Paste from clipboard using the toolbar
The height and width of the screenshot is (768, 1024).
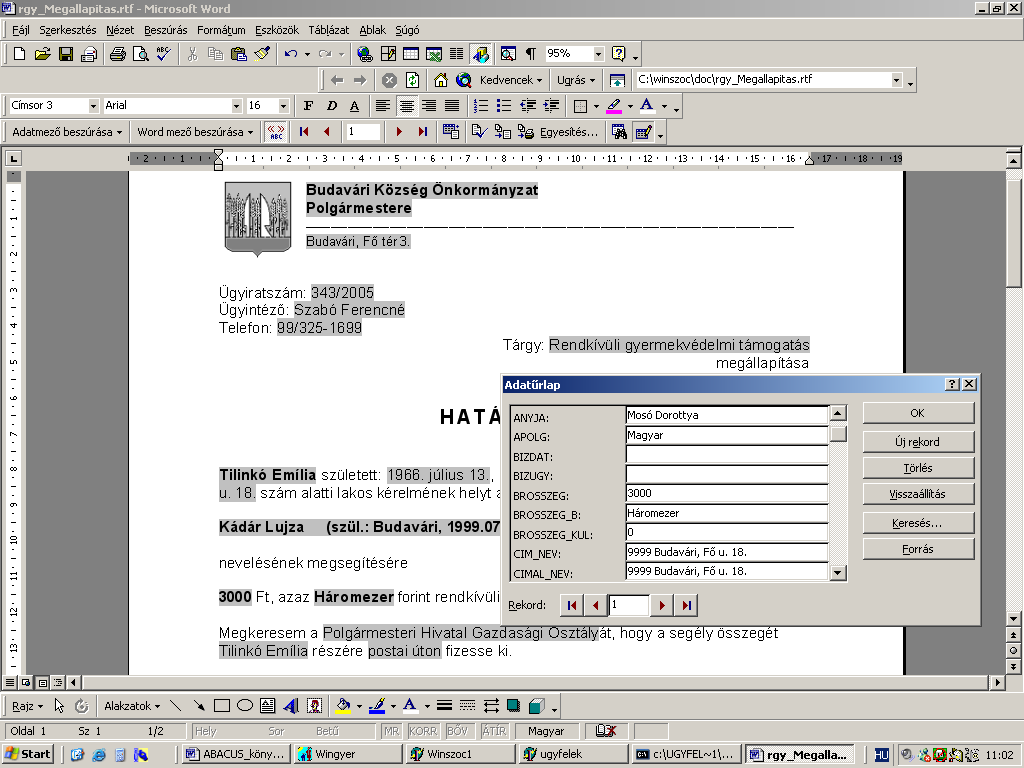click(239, 54)
